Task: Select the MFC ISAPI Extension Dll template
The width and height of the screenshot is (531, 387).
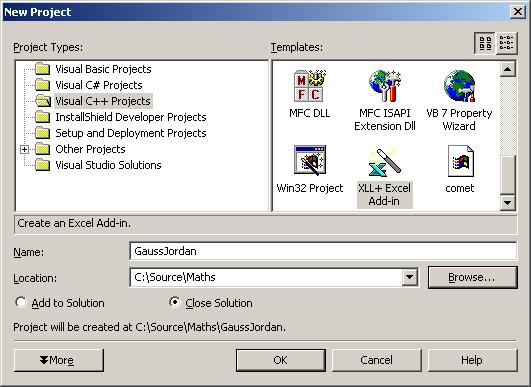Action: pyautogui.click(x=385, y=100)
